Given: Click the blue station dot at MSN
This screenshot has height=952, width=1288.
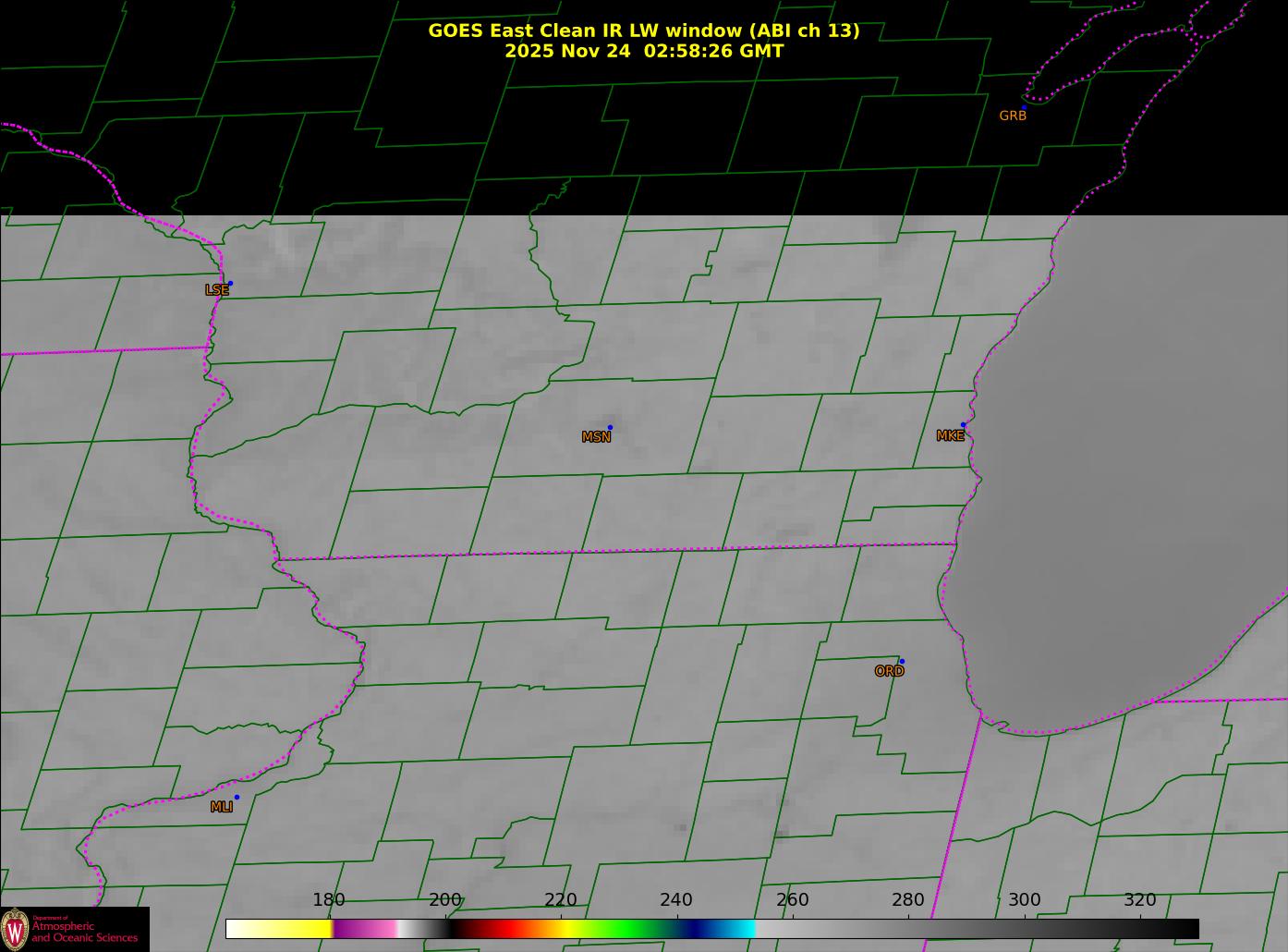Looking at the screenshot, I should [x=610, y=428].
